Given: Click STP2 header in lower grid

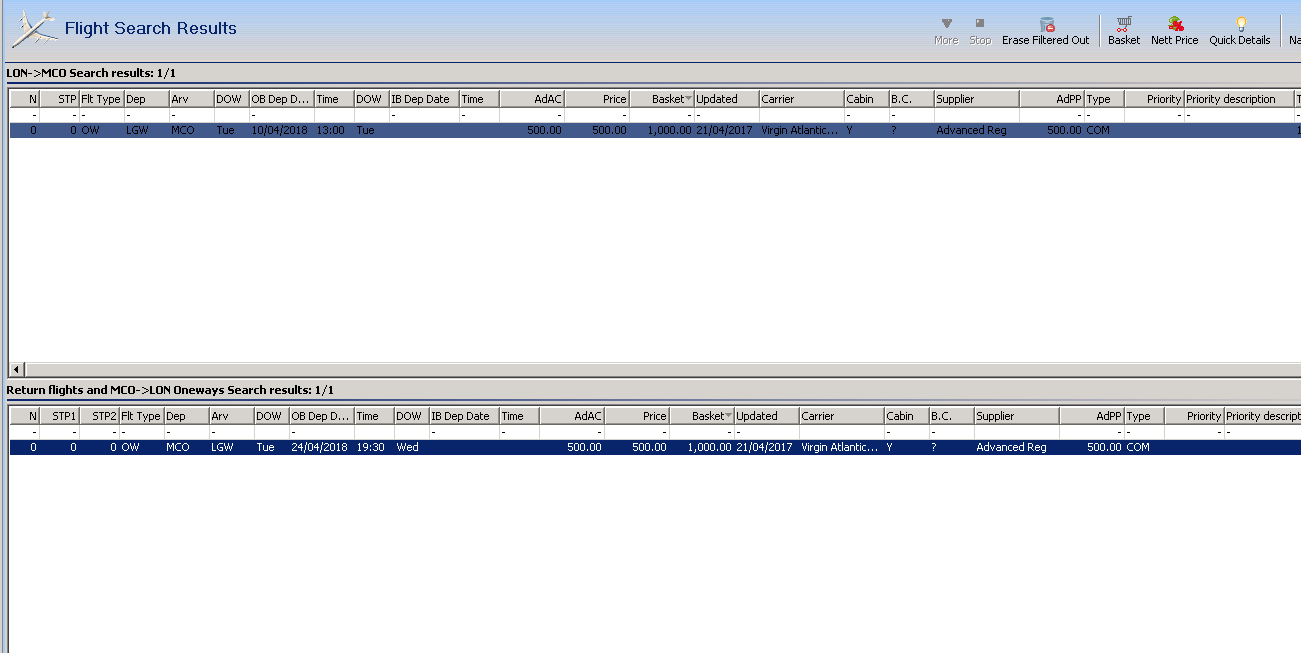Looking at the screenshot, I should (x=99, y=416).
